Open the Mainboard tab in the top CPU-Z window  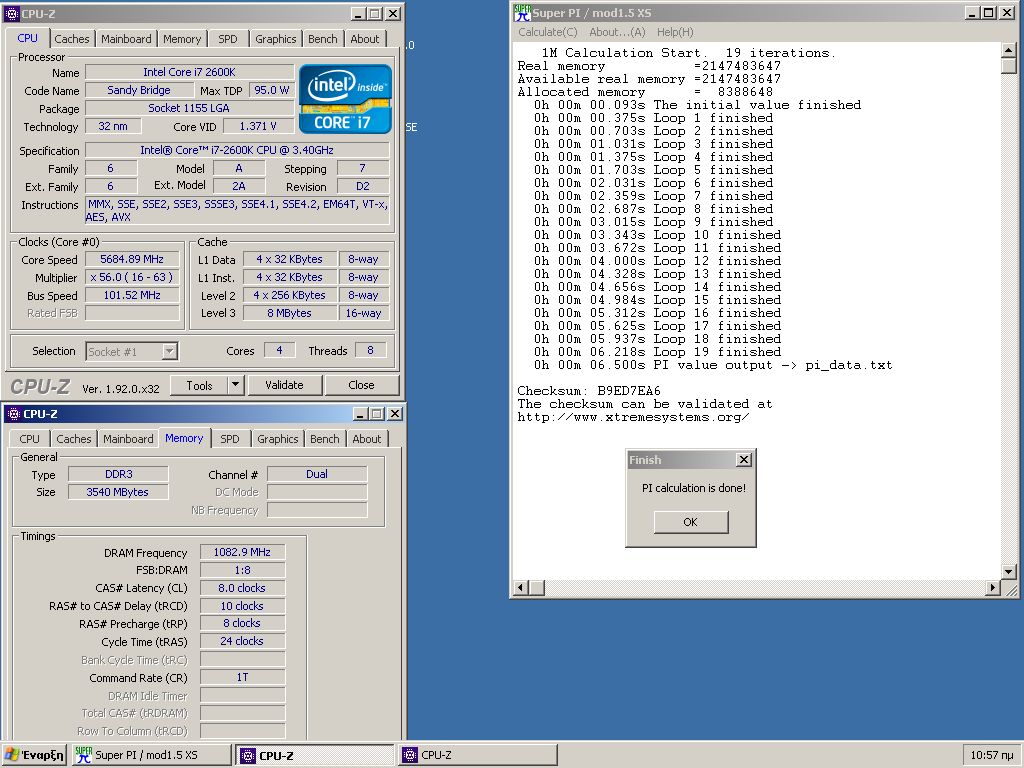click(x=126, y=39)
